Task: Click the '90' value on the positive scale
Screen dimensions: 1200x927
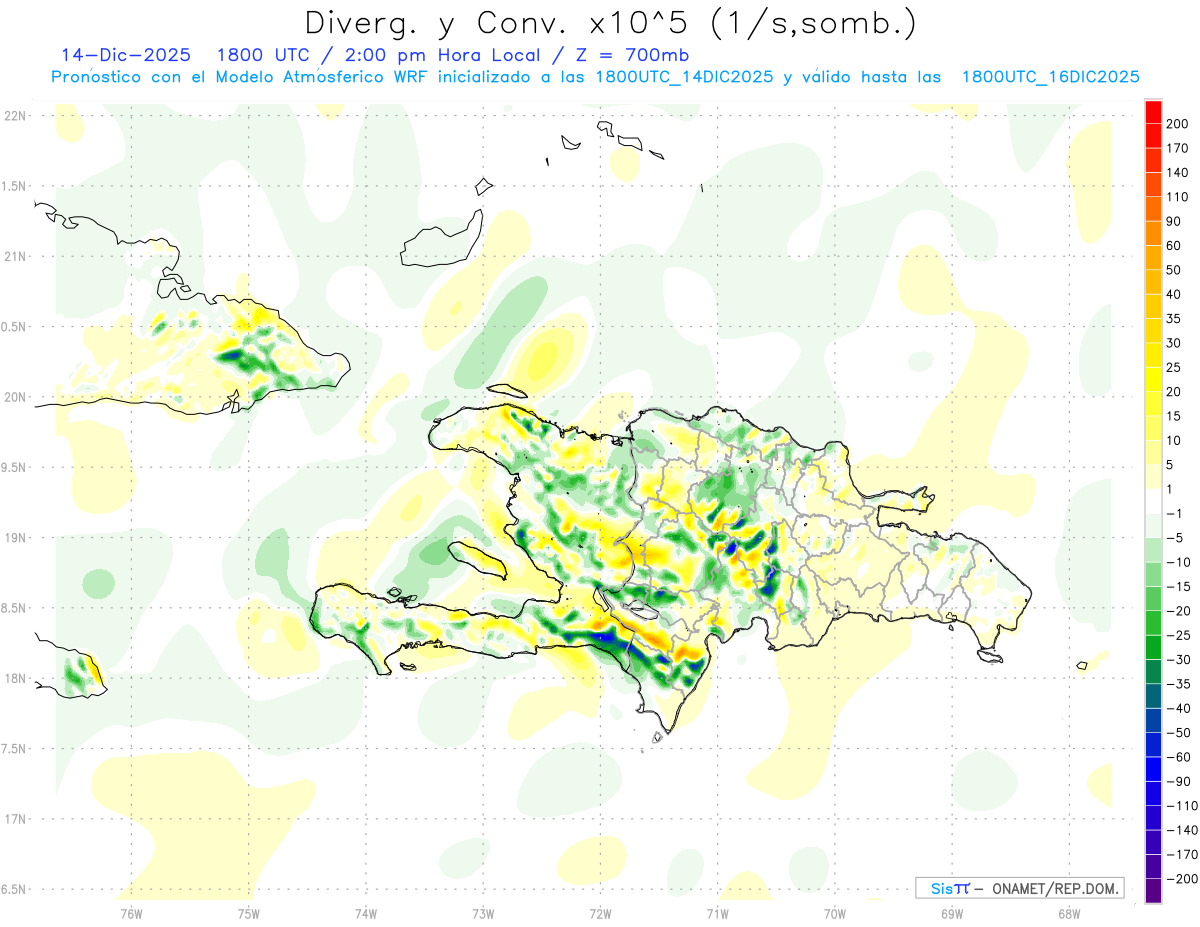Action: click(x=1174, y=221)
